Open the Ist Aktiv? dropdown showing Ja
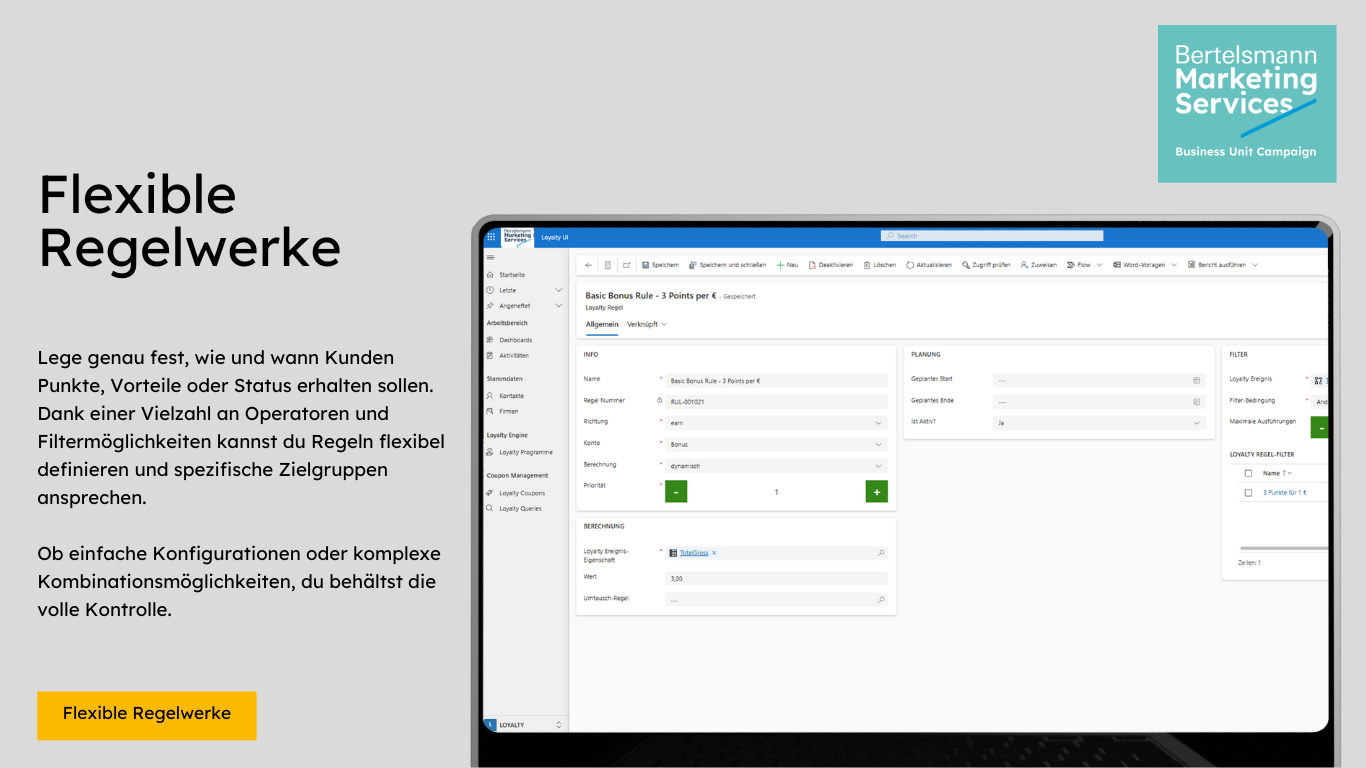This screenshot has width=1366, height=768. [1100, 423]
